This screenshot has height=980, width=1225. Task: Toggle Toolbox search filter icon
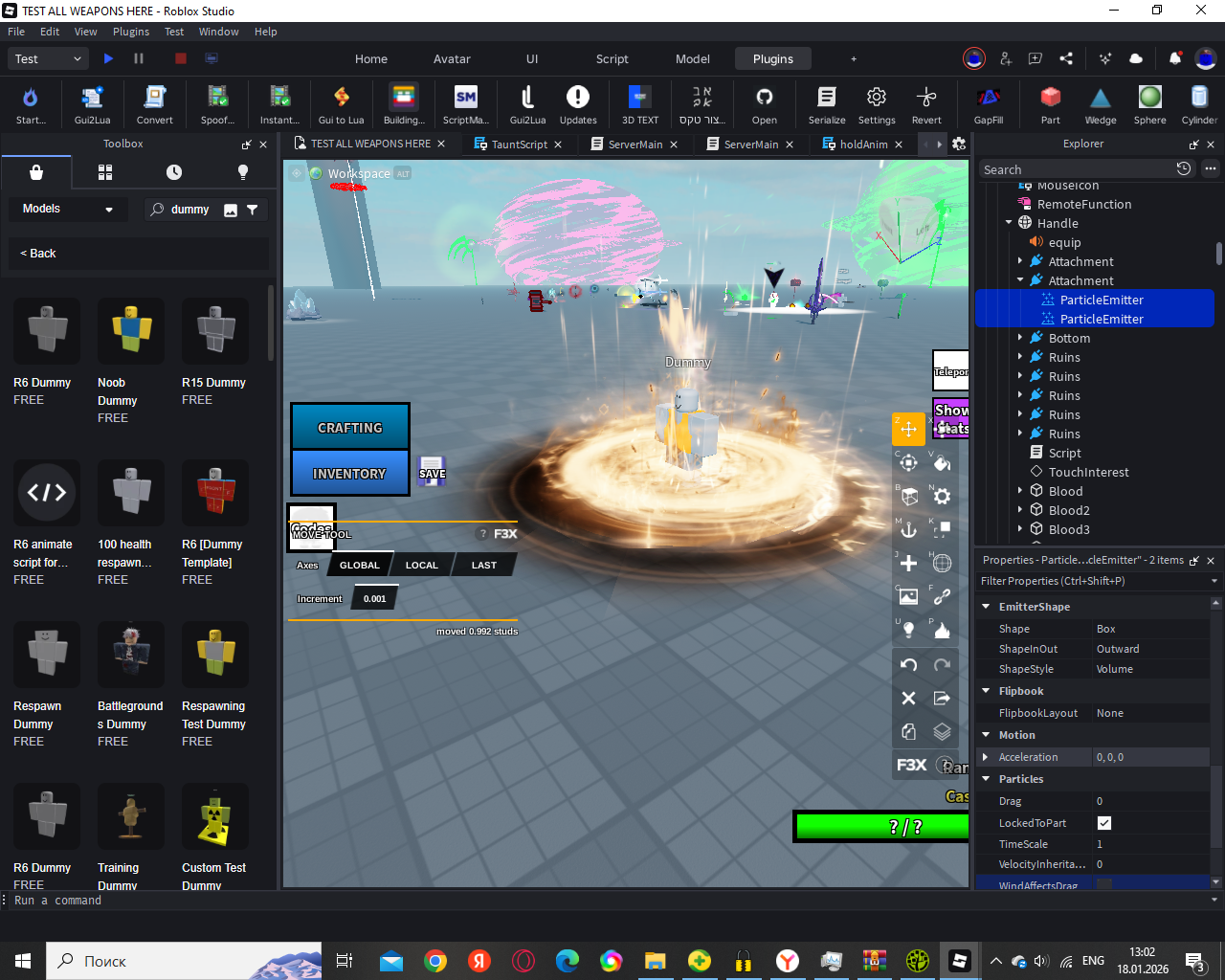(252, 210)
